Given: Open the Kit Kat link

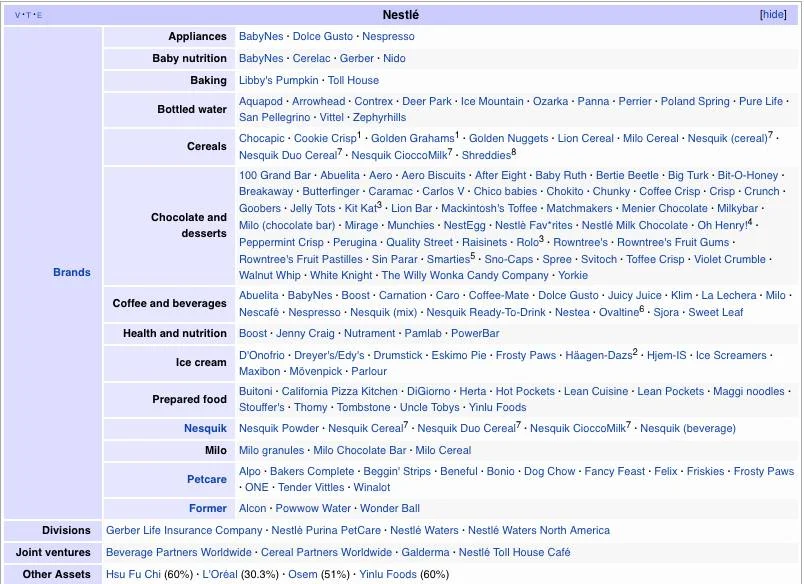Looking at the screenshot, I should (x=361, y=208).
